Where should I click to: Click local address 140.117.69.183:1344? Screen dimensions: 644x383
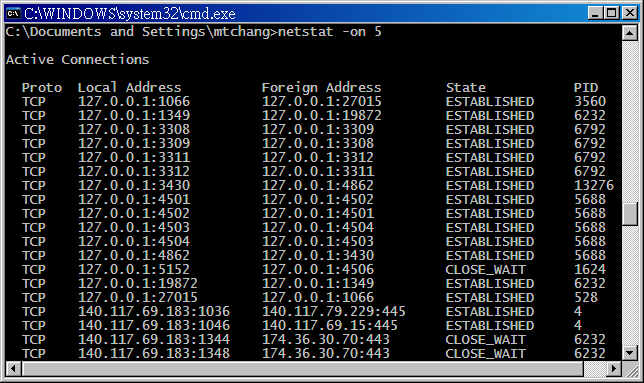(x=154, y=339)
